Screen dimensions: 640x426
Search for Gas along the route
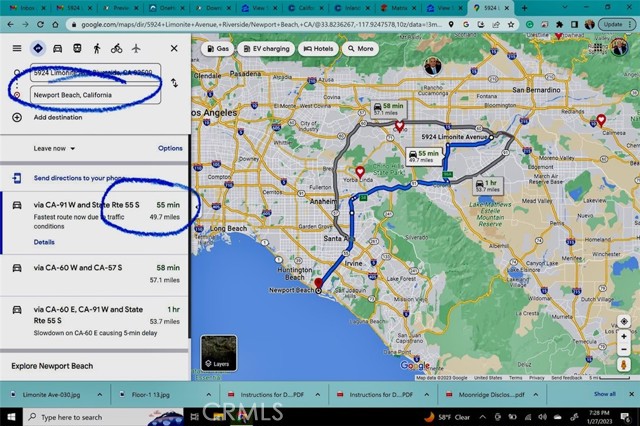(x=218, y=49)
